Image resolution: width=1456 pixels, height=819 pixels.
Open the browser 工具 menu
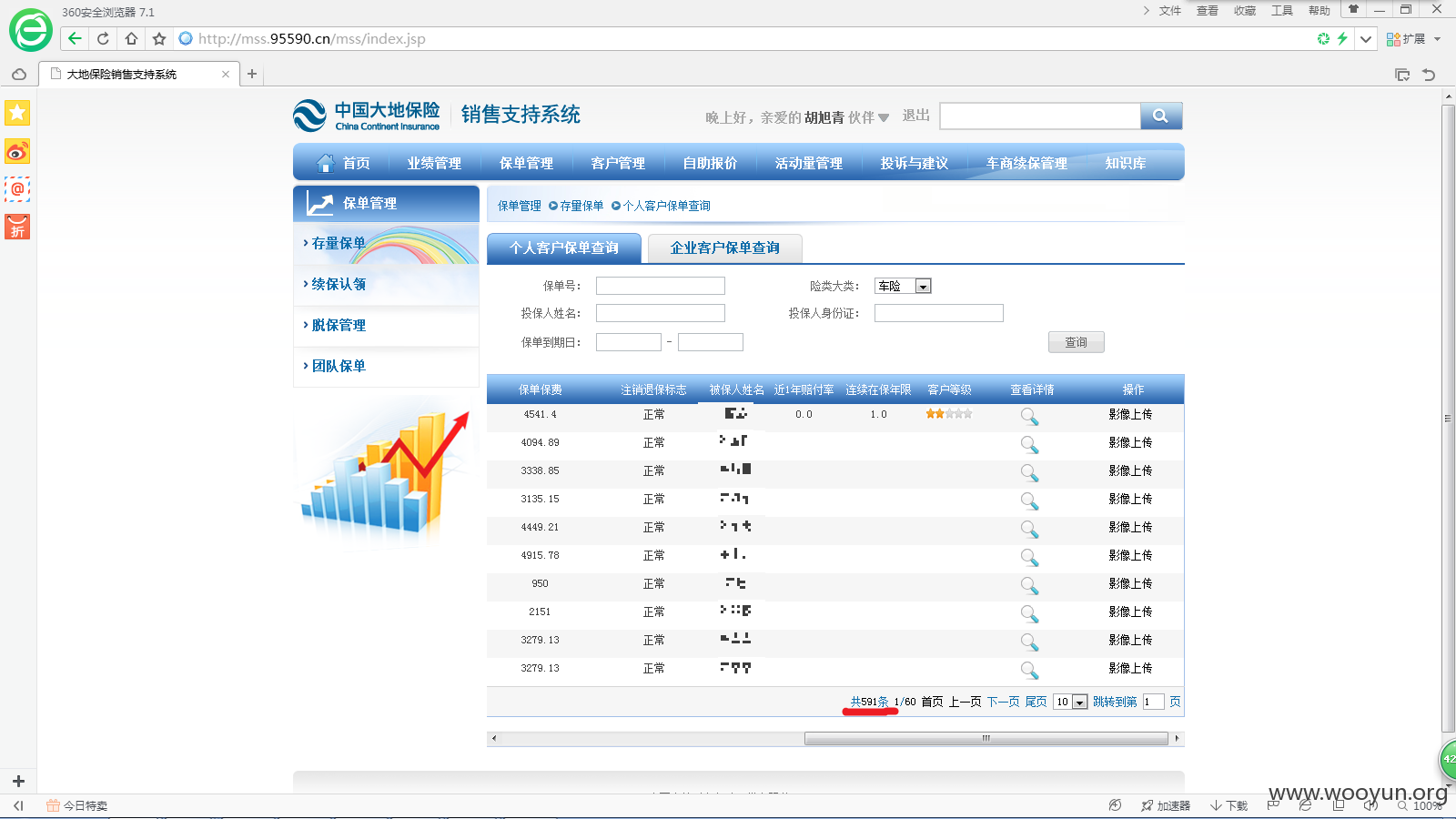click(x=1281, y=11)
